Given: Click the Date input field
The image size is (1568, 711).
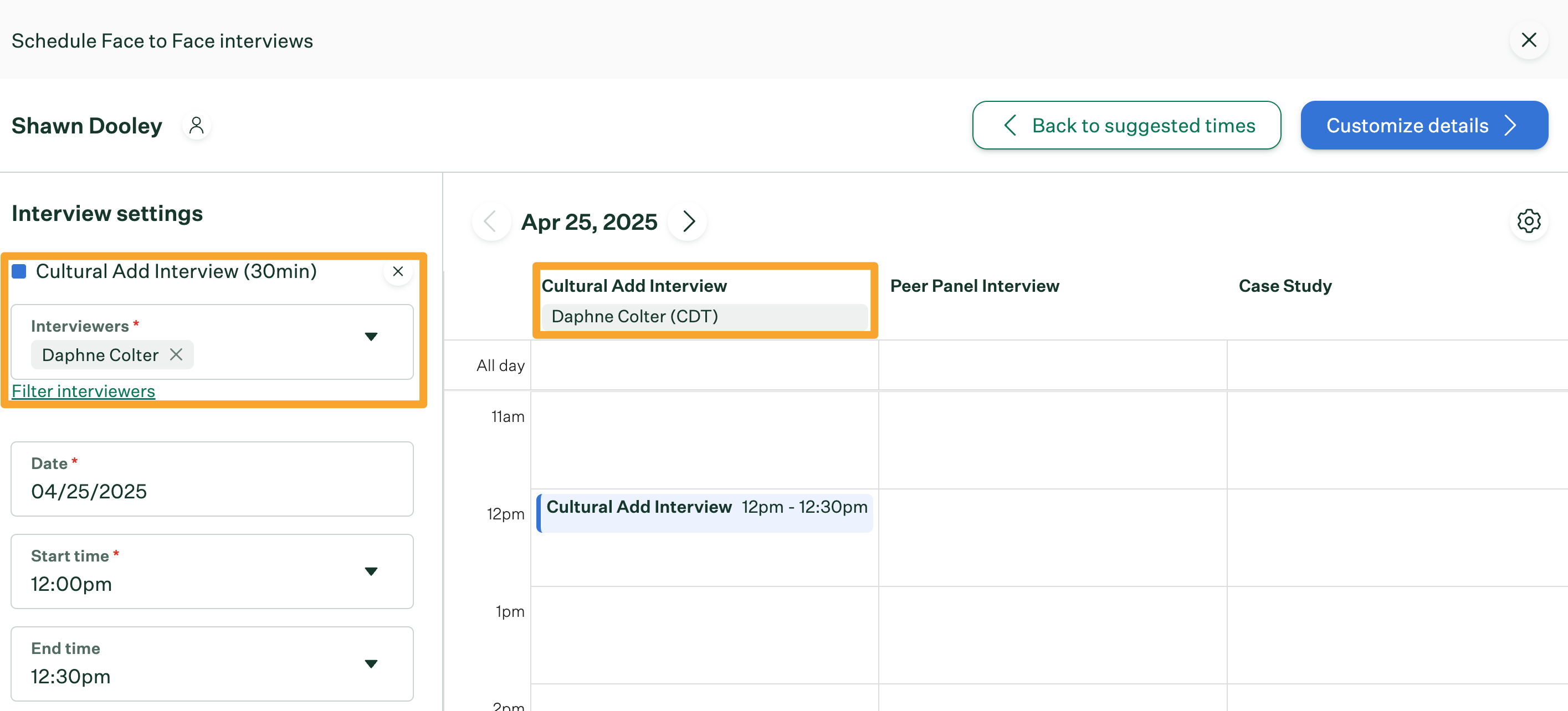Looking at the screenshot, I should pos(212,480).
